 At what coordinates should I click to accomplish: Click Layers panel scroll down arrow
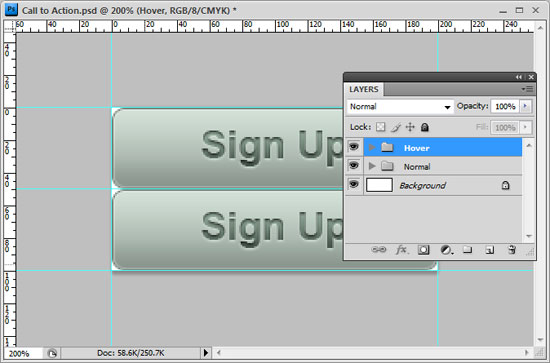point(529,236)
